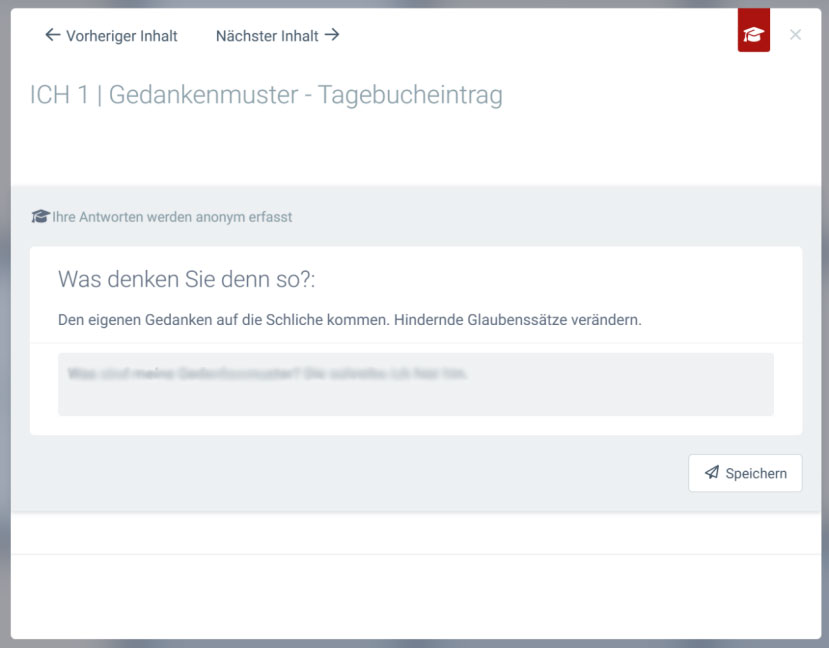The height and width of the screenshot is (648, 829).
Task: Click the left arrow beside Vorheriger Inhalt
Action: click(x=52, y=35)
